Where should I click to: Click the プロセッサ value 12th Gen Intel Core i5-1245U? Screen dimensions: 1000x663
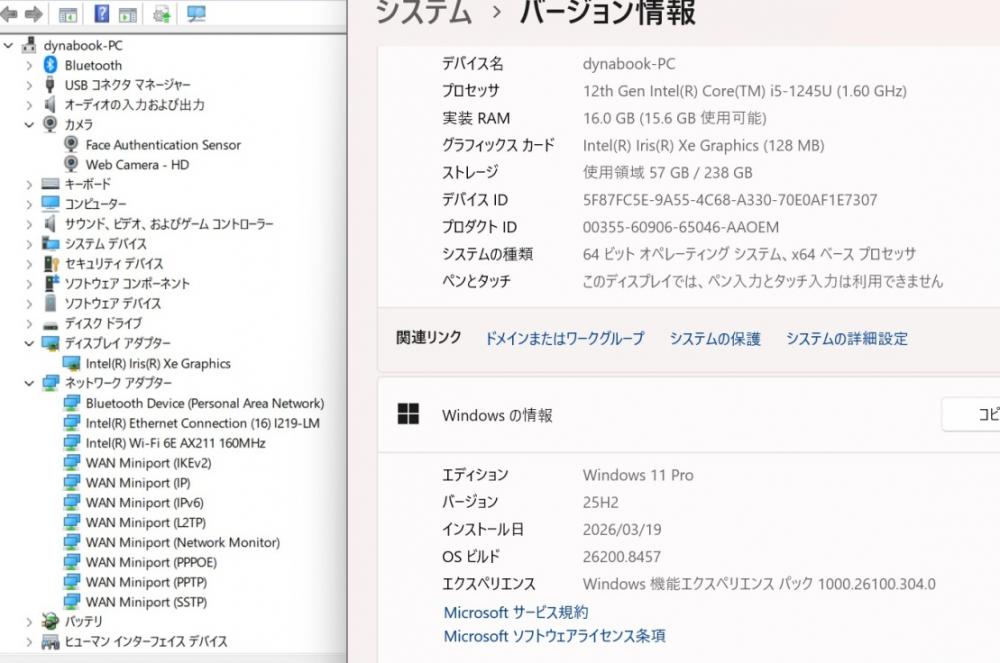[745, 91]
